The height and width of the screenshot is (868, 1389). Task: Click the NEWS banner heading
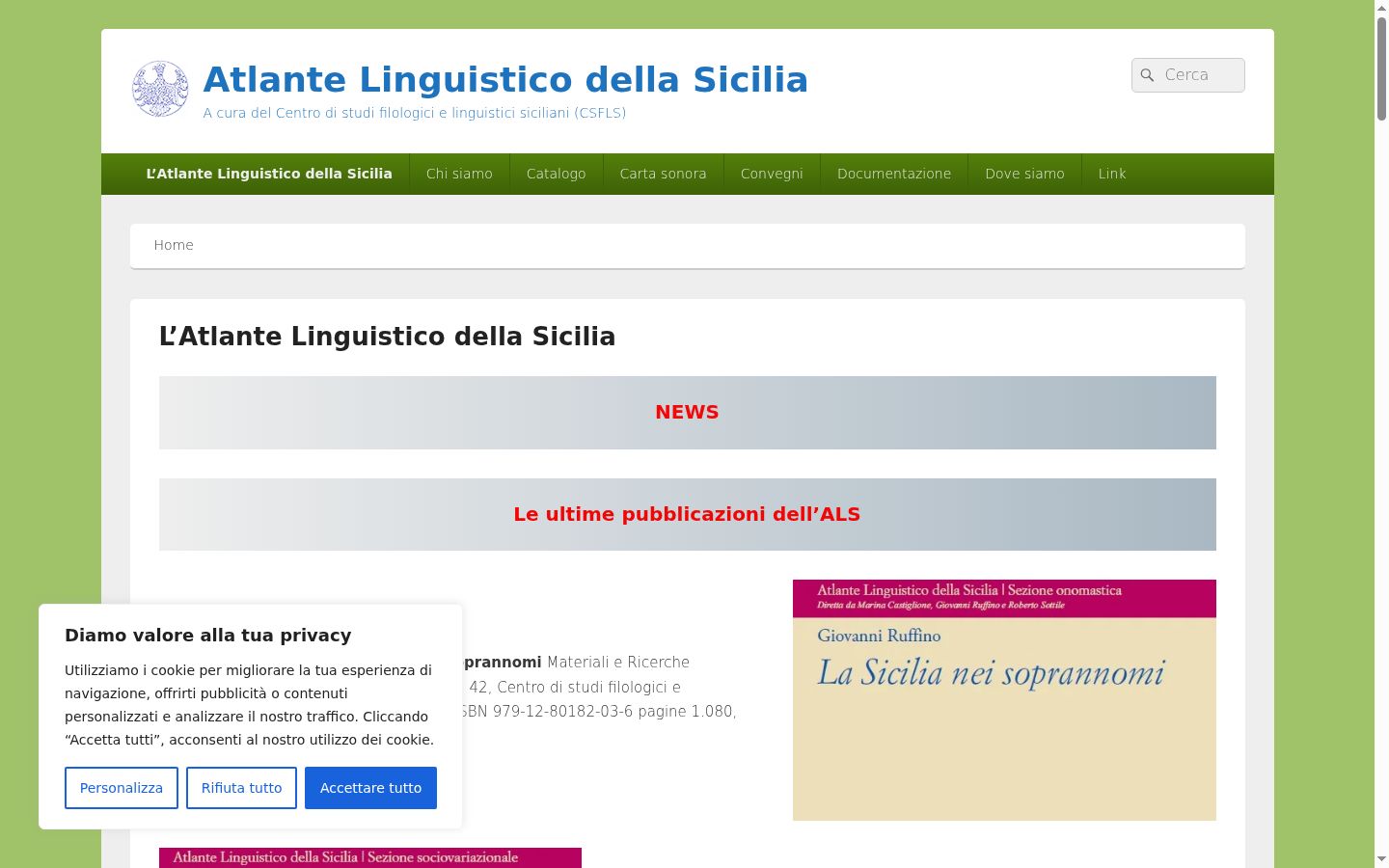point(687,412)
